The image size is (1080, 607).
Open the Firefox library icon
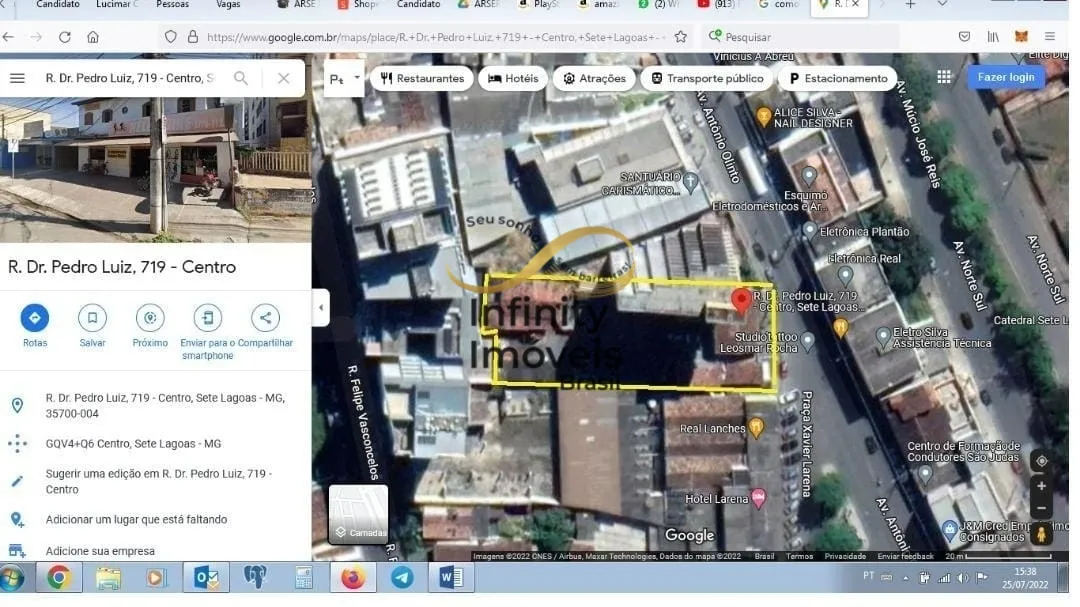tap(993, 37)
